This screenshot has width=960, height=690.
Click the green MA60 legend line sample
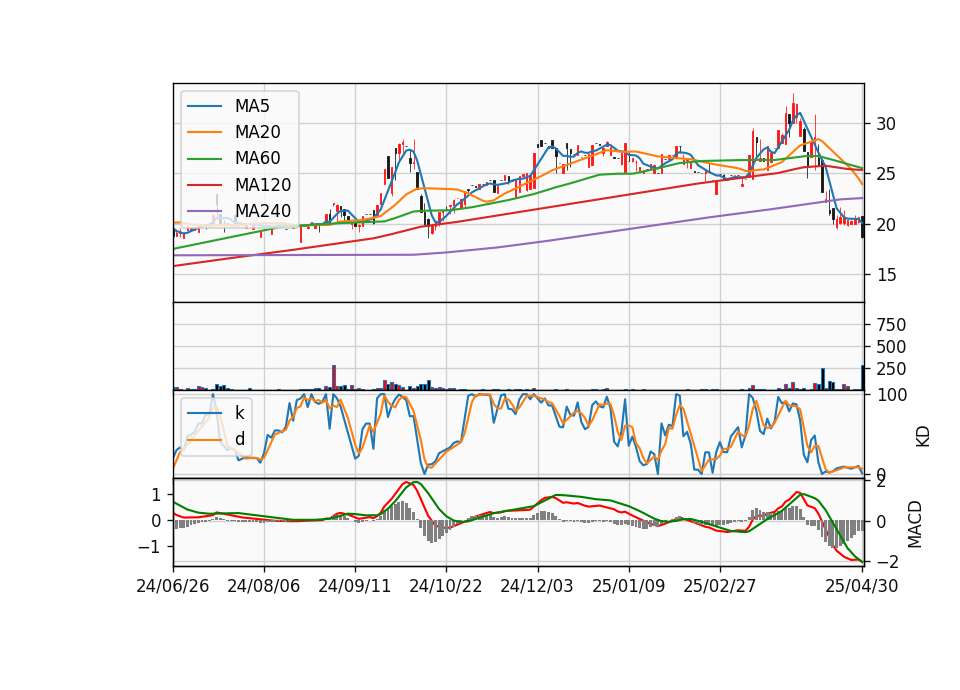click(x=204, y=158)
